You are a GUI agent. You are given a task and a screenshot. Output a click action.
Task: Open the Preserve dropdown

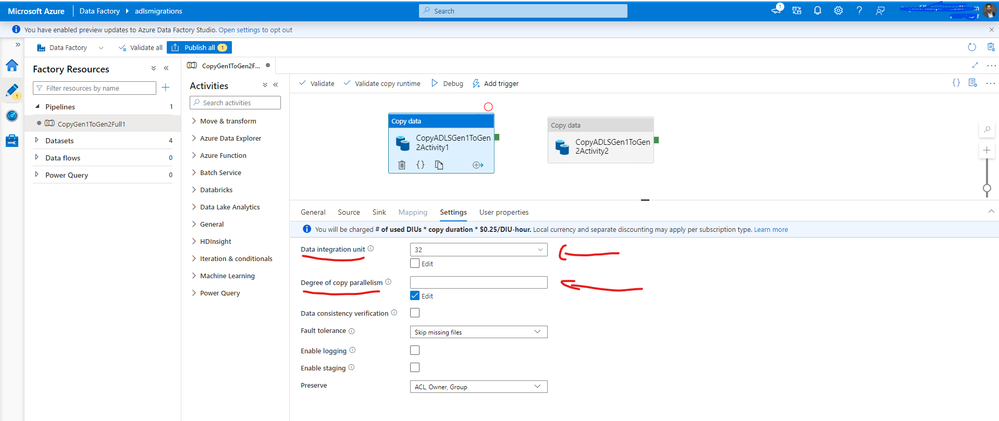point(477,387)
